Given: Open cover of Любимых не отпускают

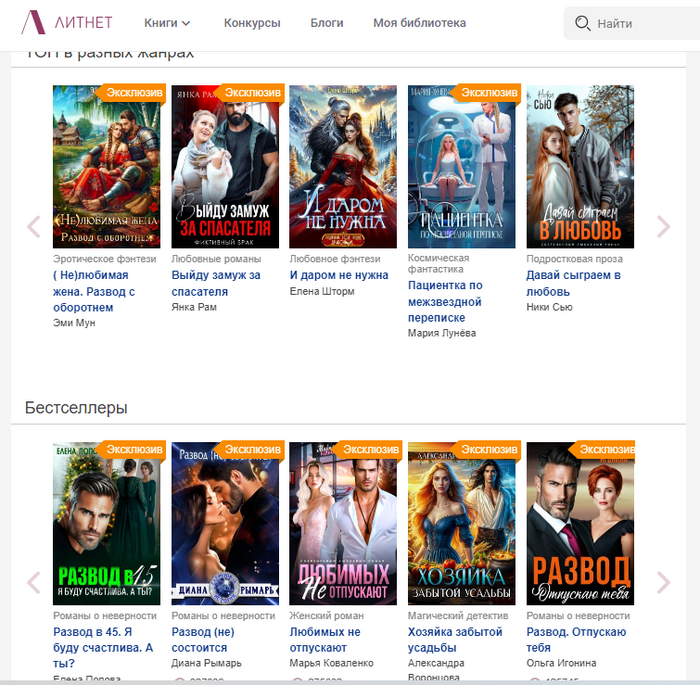Looking at the screenshot, I should coord(343,523).
